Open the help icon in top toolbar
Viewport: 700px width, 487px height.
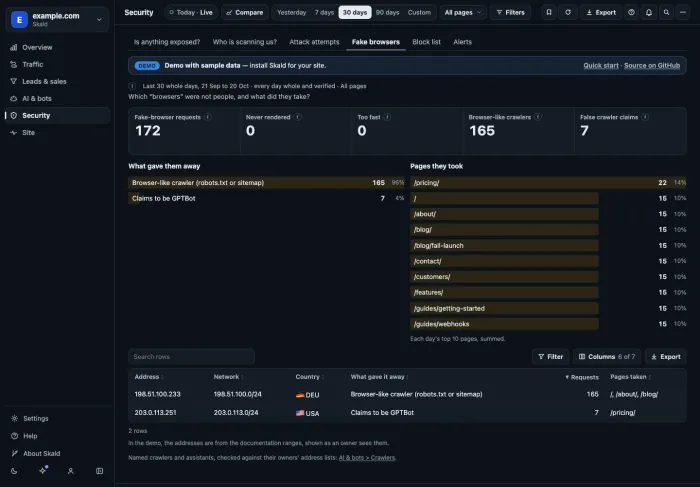click(631, 12)
